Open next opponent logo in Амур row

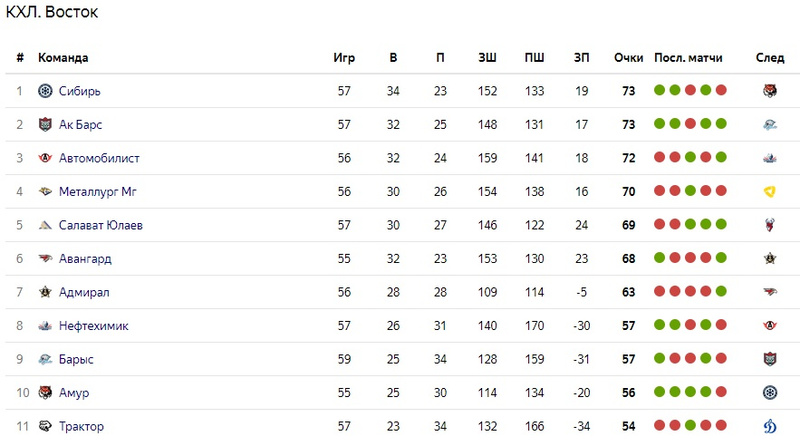tap(770, 393)
